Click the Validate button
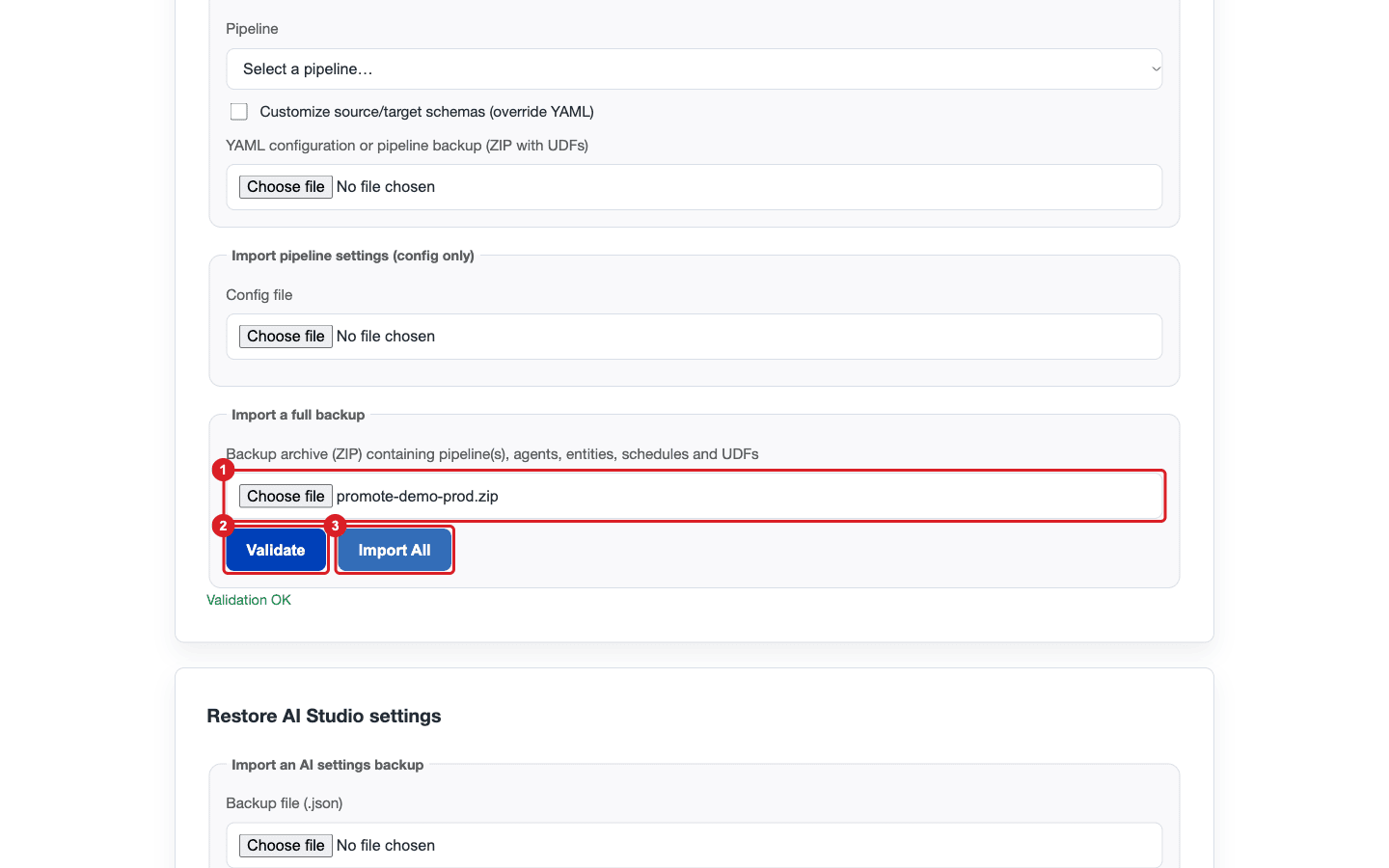The height and width of the screenshot is (868, 1389). [x=276, y=550]
